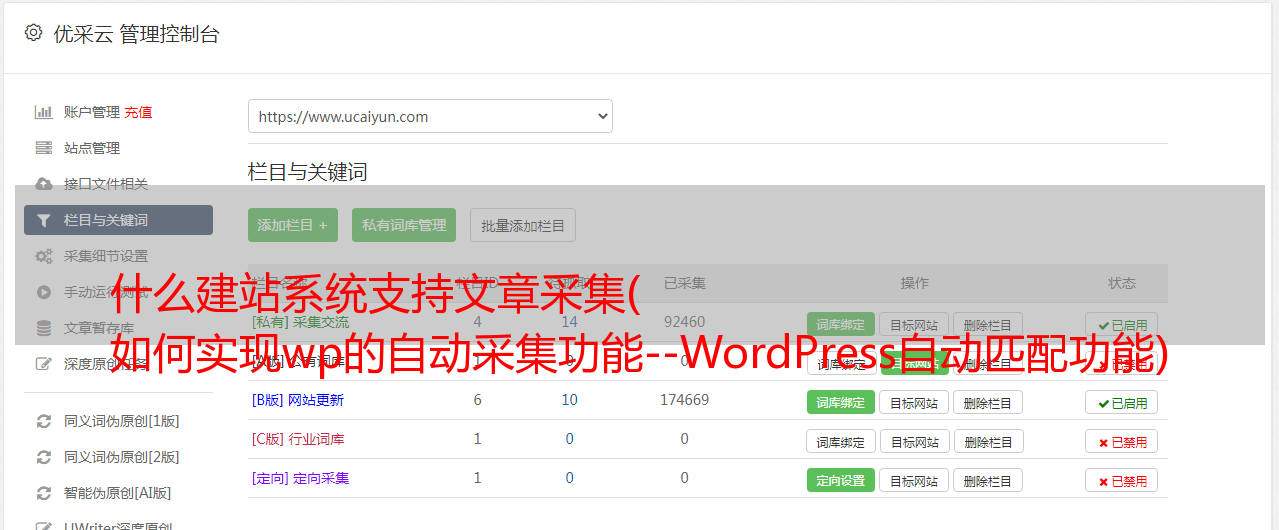This screenshot has height=530, width=1279.
Task: Select 栏目与关键词 sidebar item
Action: (x=118, y=220)
